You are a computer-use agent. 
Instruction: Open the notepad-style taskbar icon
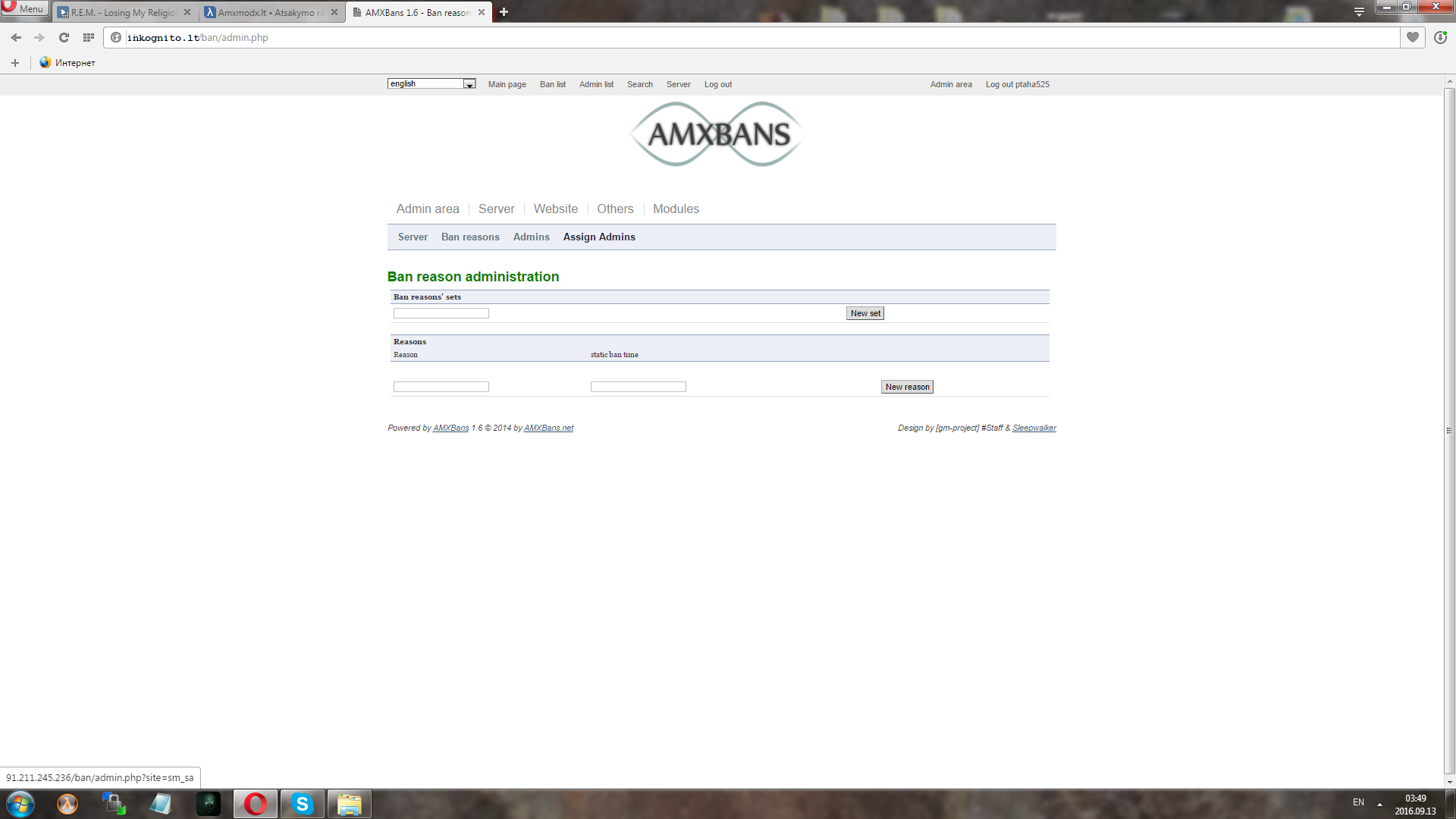tap(162, 804)
